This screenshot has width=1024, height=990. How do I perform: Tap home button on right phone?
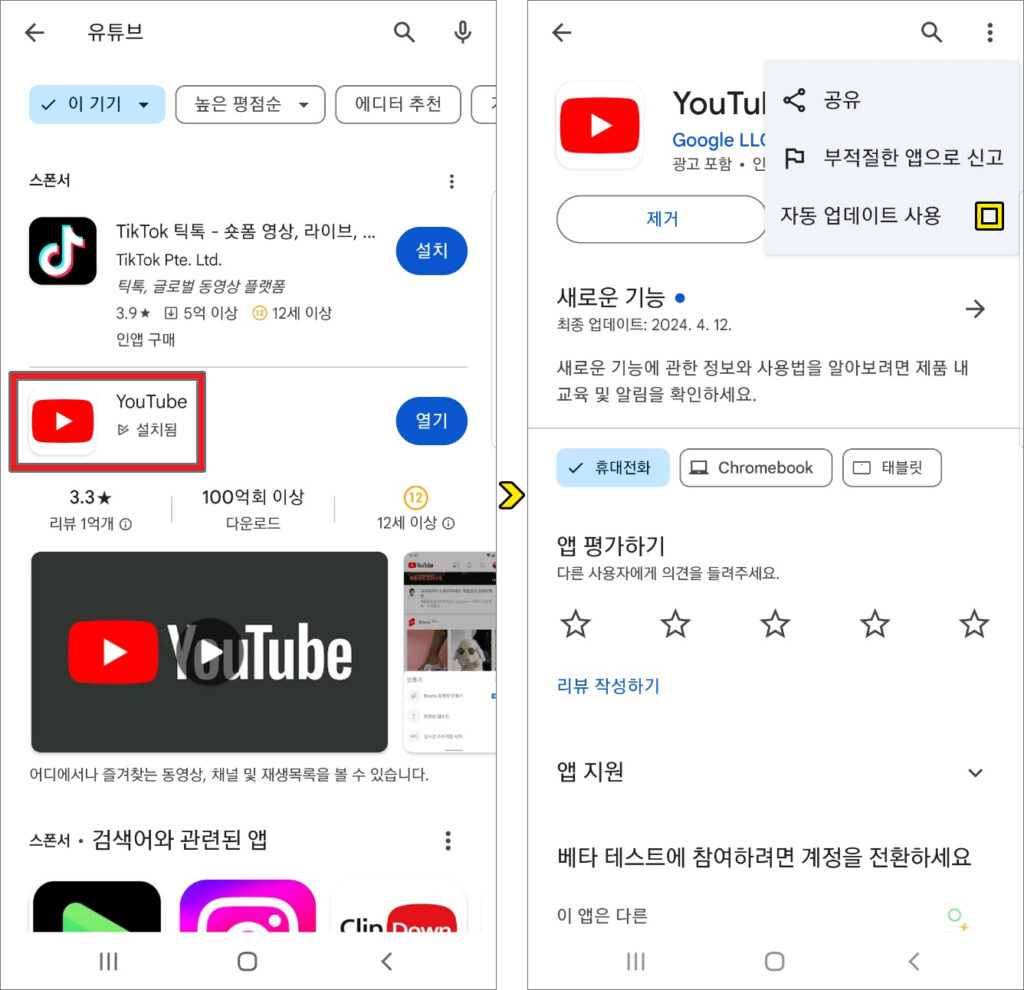775,961
